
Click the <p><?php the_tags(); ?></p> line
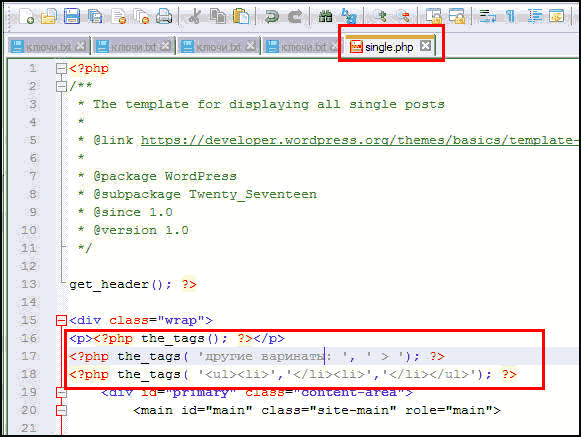coord(177,338)
